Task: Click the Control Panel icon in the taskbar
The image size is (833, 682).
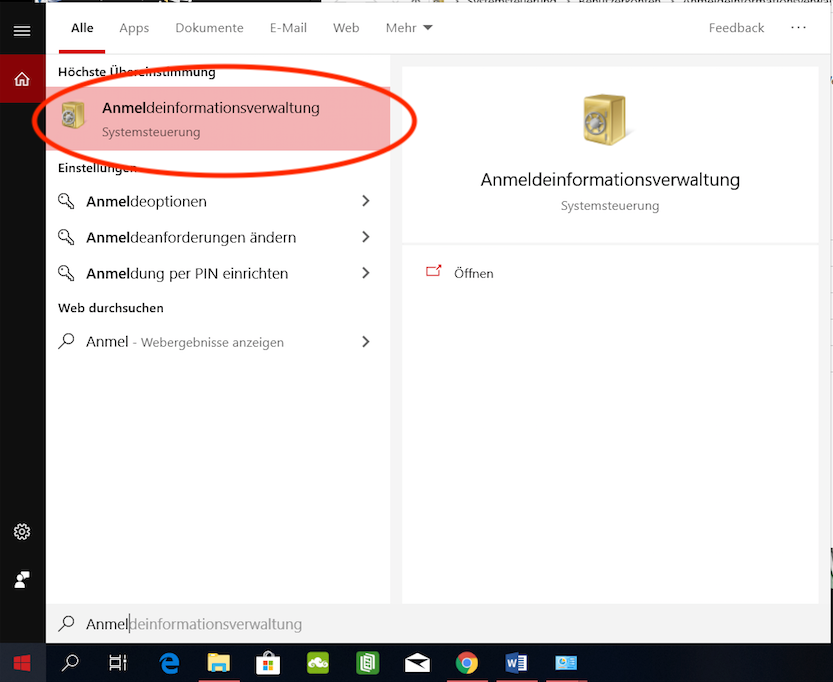Action: (x=566, y=663)
